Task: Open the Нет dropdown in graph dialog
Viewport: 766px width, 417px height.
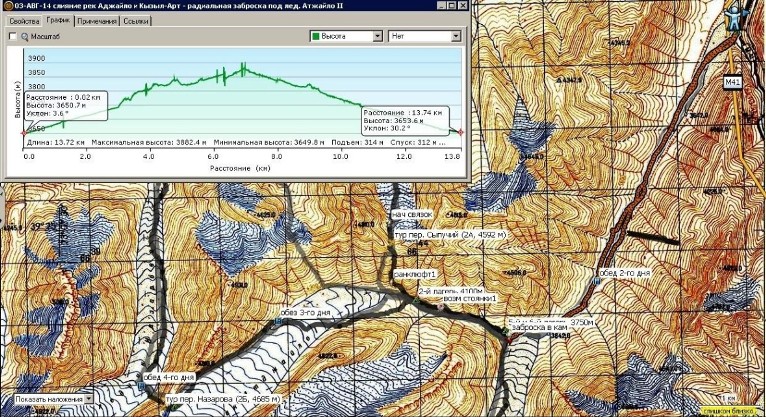Action: [x=455, y=36]
